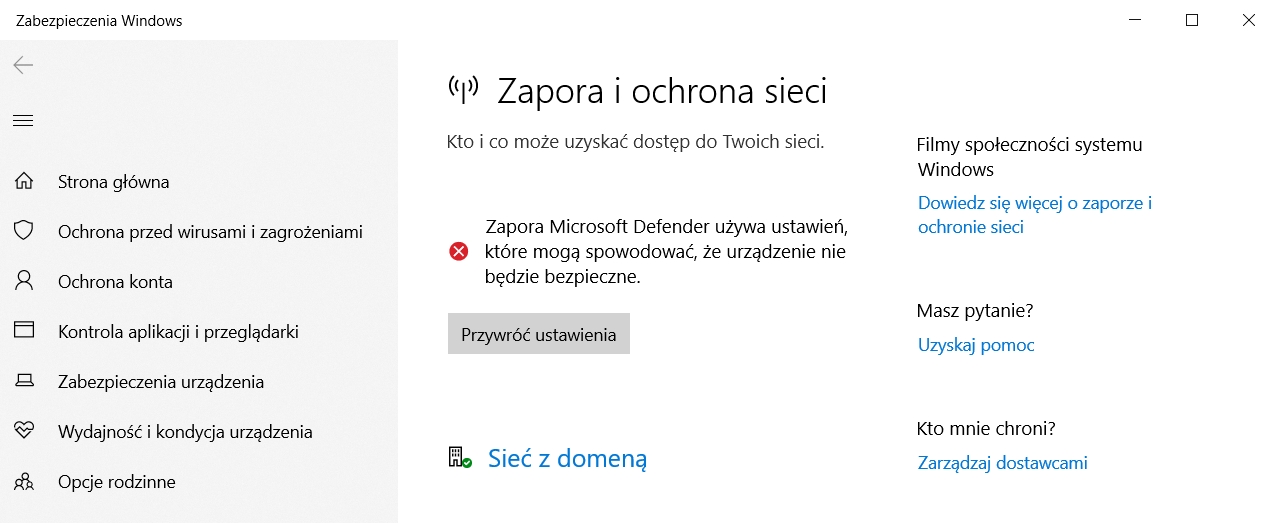
Task: Click the Strona główna home icon
Action: [x=24, y=182]
